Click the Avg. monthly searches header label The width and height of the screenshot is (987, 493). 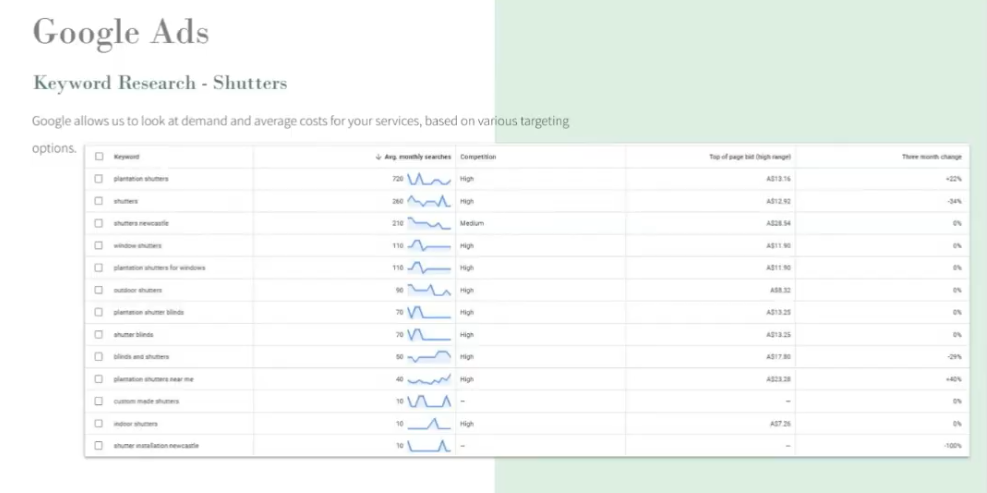(x=418, y=157)
